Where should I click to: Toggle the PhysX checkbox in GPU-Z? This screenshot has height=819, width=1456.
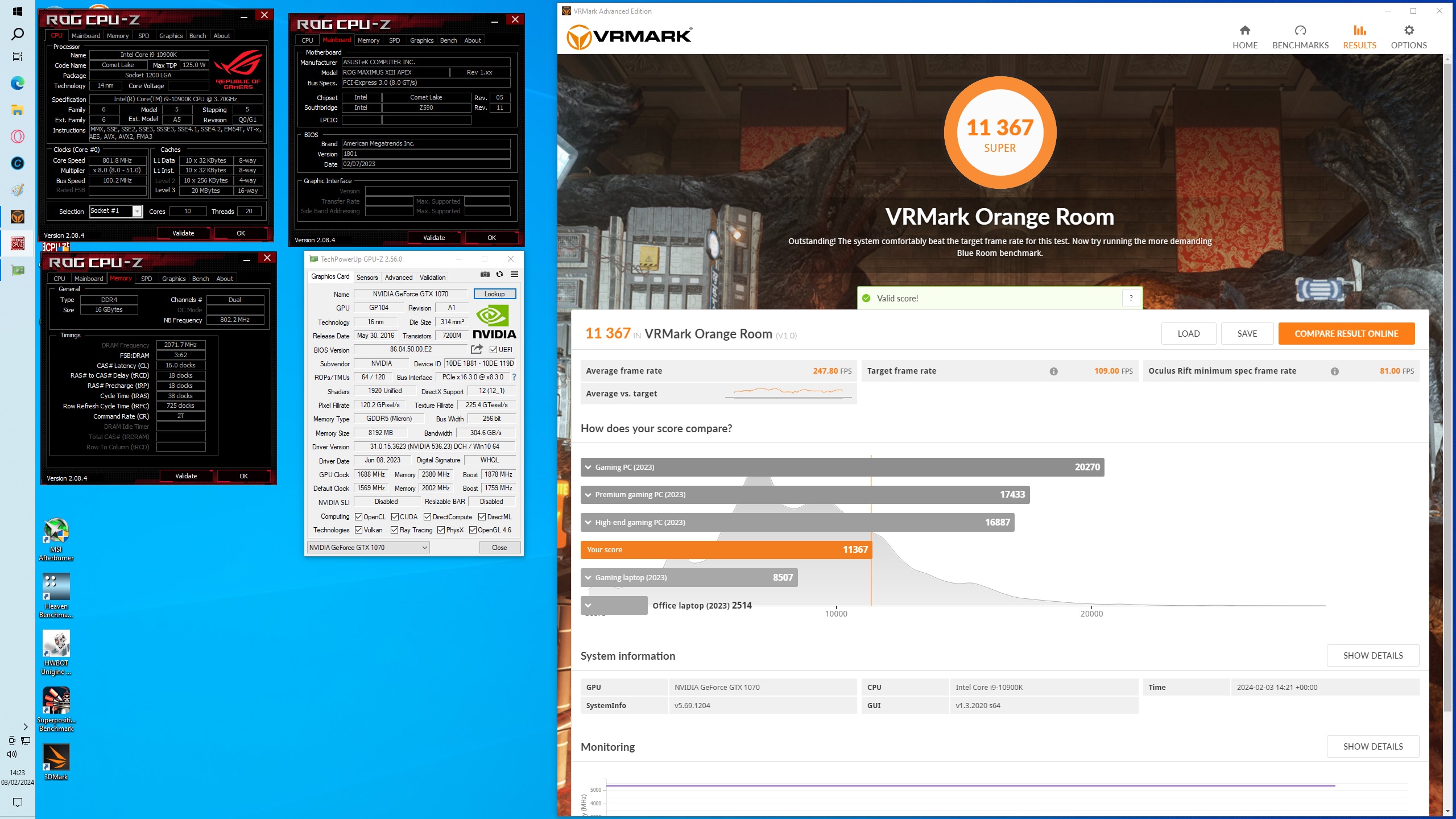point(441,530)
